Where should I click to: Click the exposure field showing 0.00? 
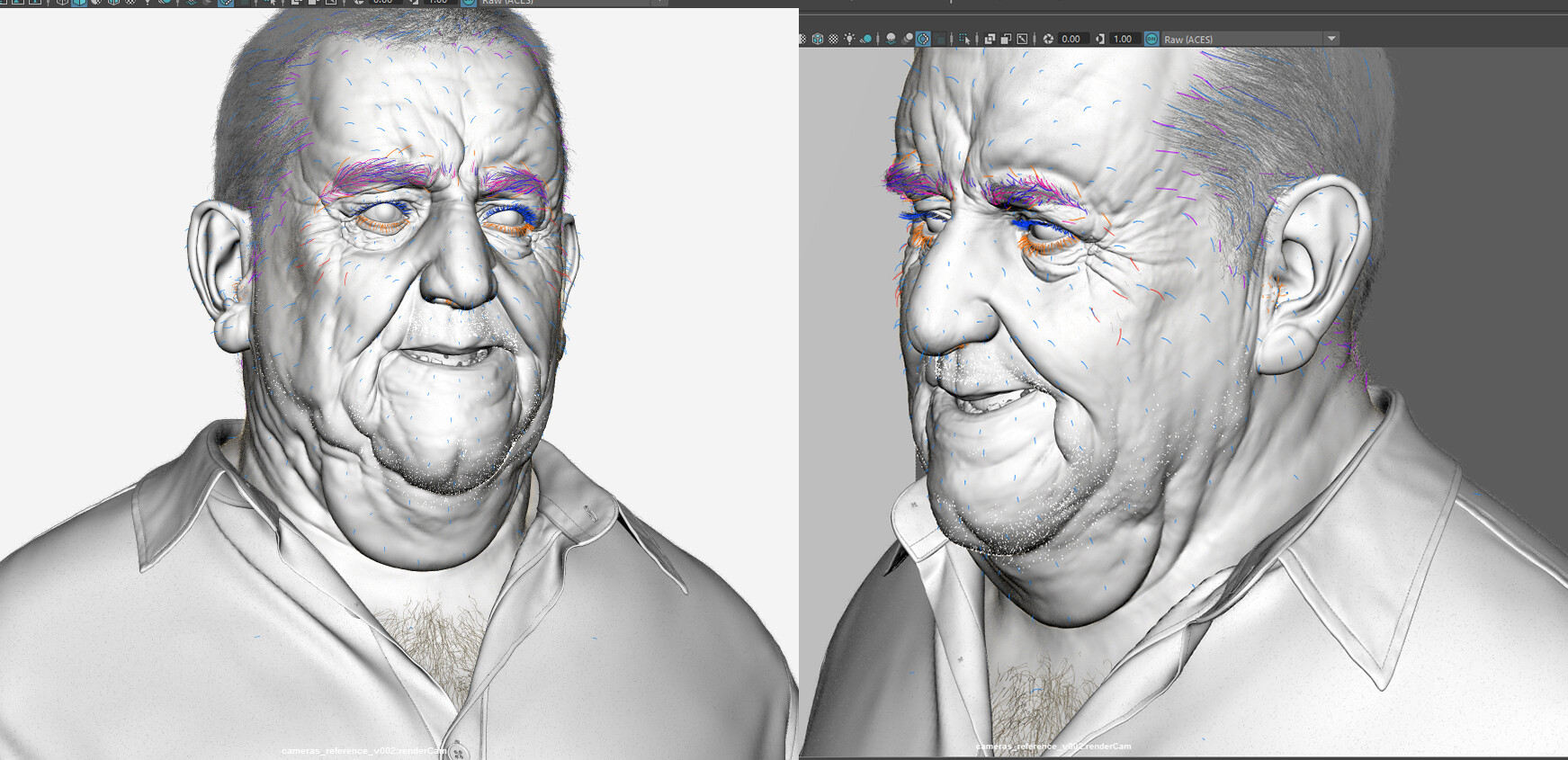[x=1074, y=39]
